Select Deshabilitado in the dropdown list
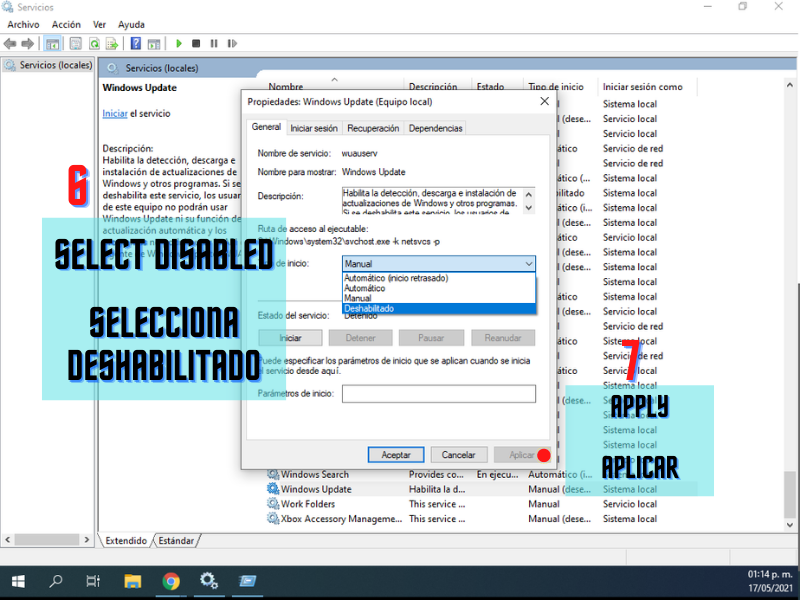The height and width of the screenshot is (600, 800). (439, 309)
